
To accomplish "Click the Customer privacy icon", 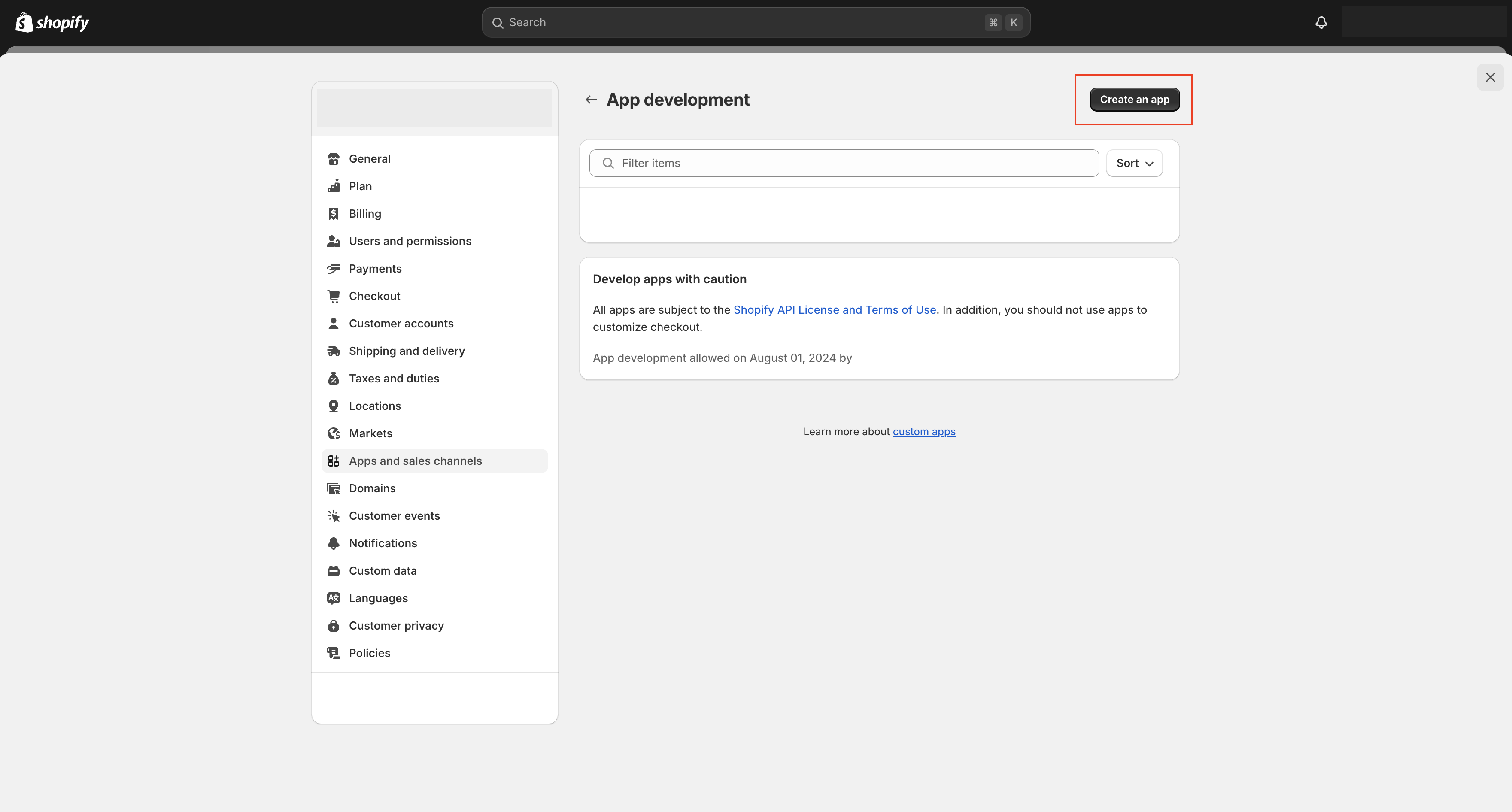I will (x=333, y=625).
